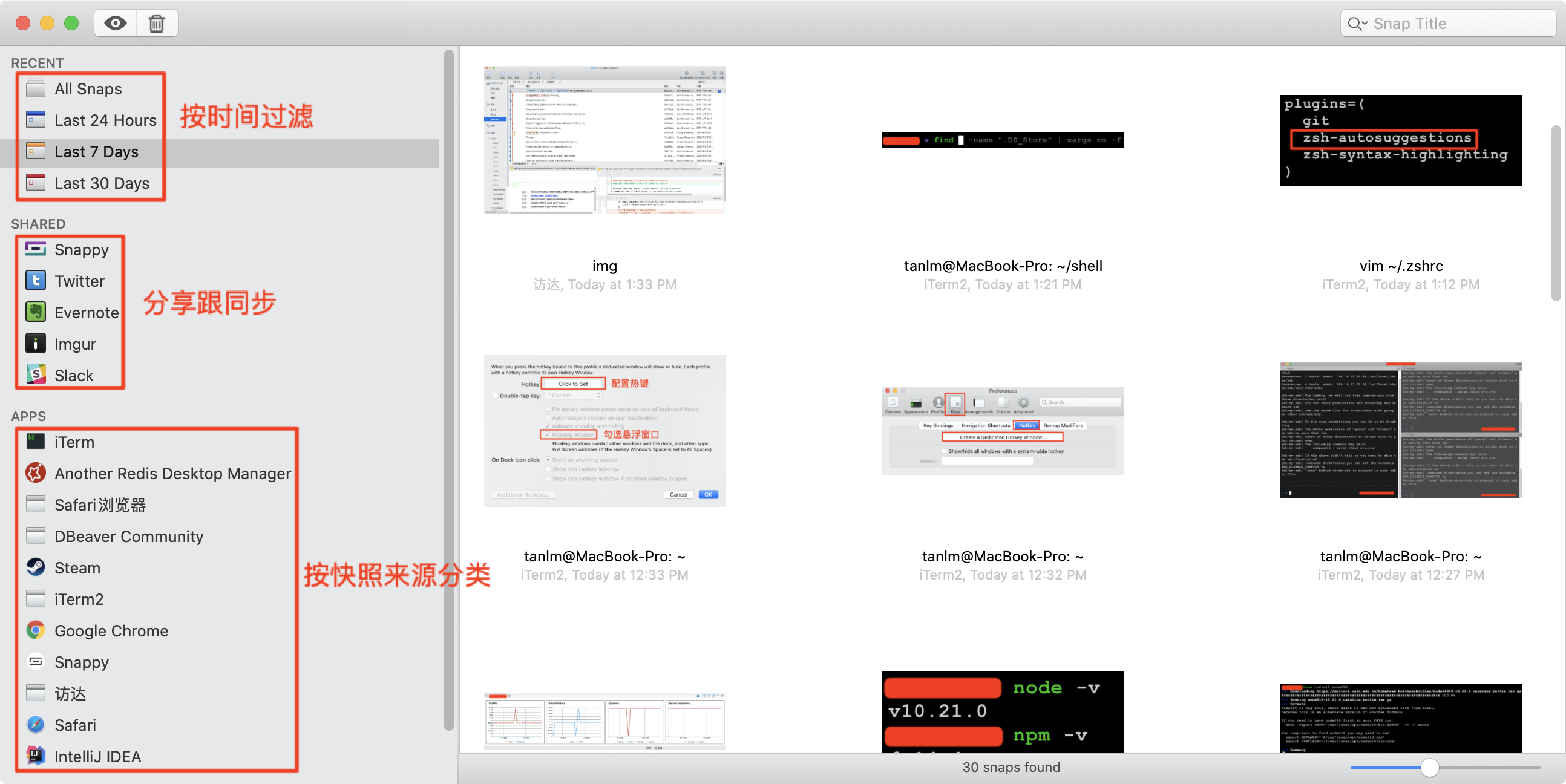Open the img snap thumbnail
Image resolution: width=1566 pixels, height=784 pixels.
pyautogui.click(x=605, y=140)
